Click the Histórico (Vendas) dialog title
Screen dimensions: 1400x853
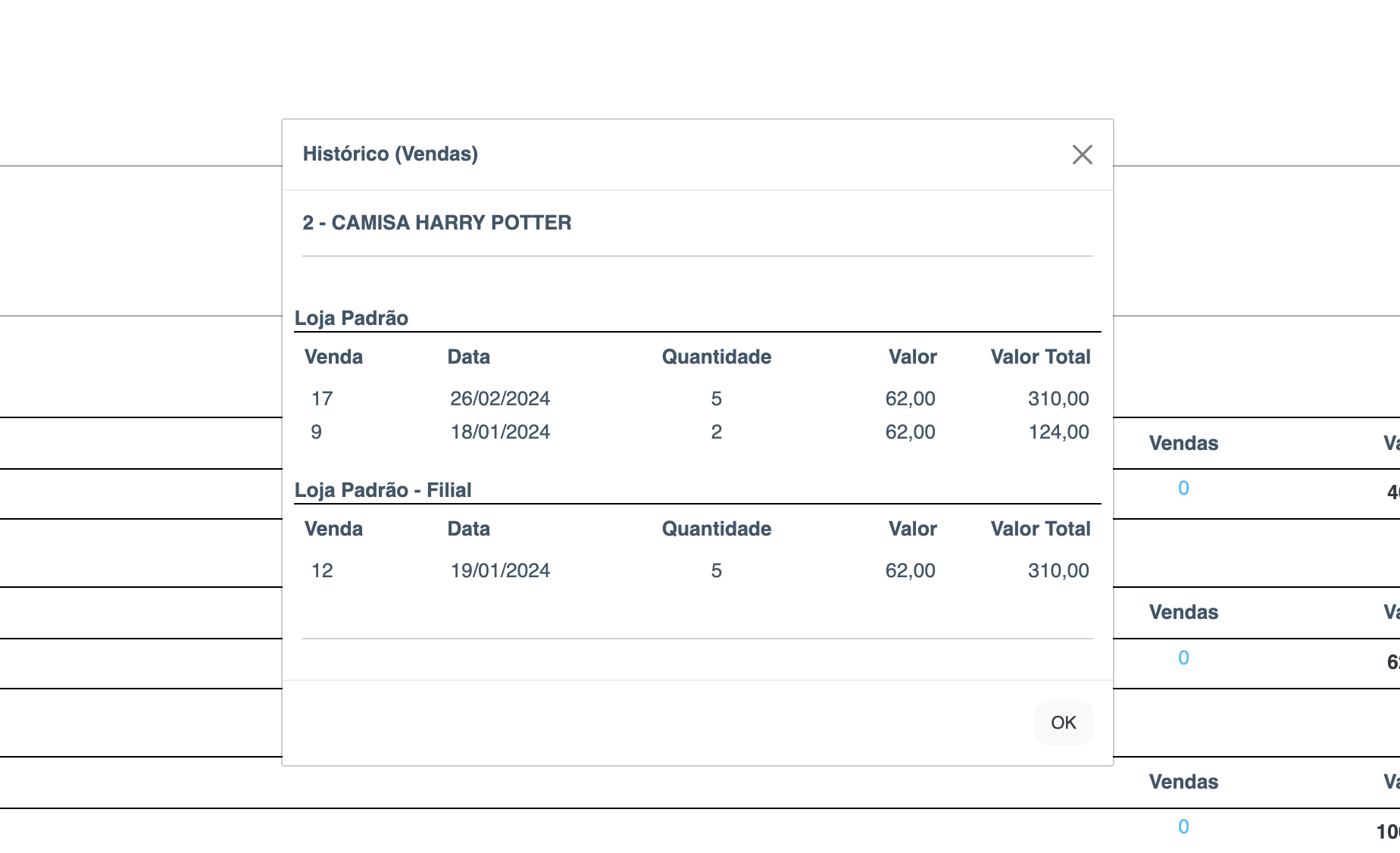tap(390, 154)
